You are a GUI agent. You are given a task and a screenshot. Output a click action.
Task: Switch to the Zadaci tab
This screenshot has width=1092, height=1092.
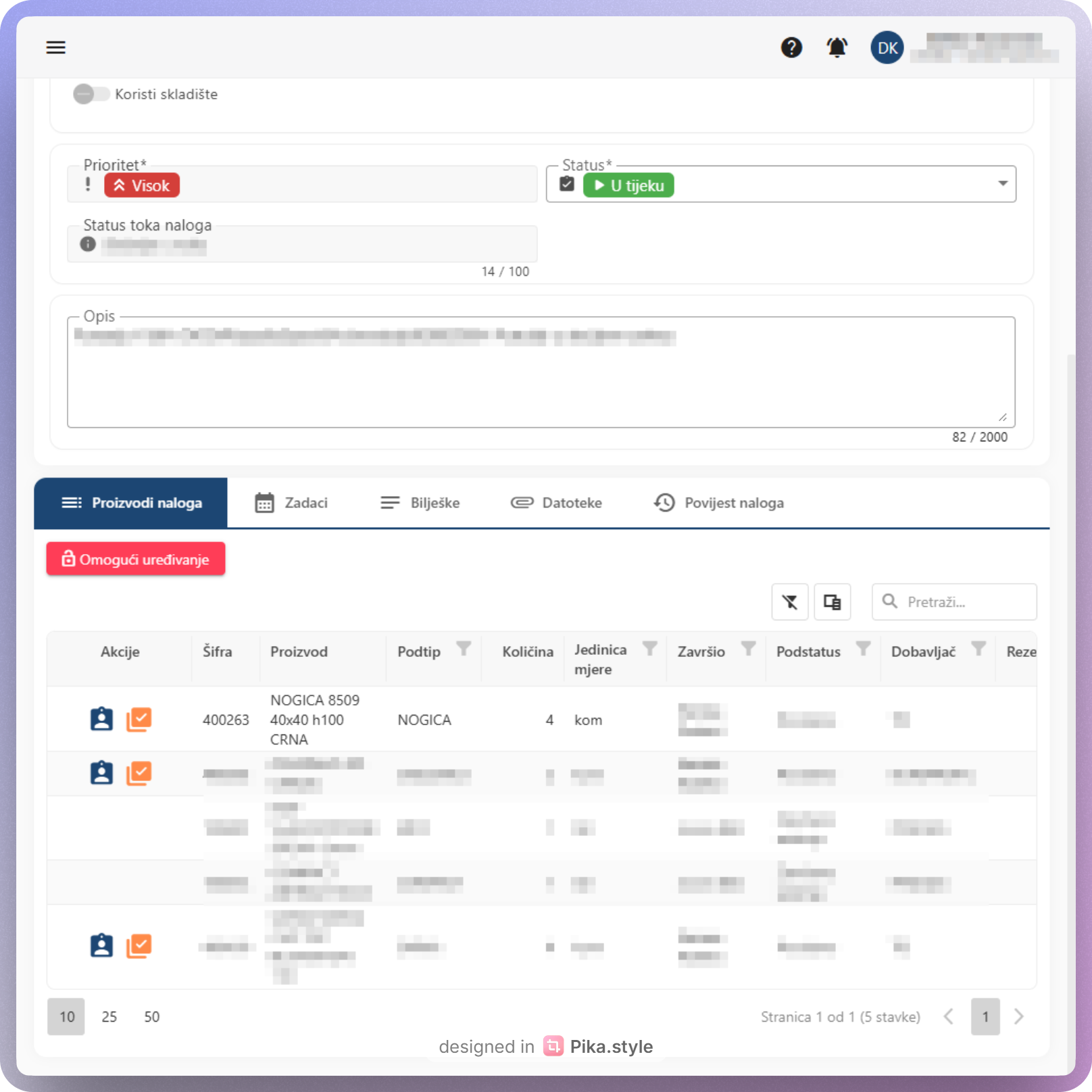292,503
